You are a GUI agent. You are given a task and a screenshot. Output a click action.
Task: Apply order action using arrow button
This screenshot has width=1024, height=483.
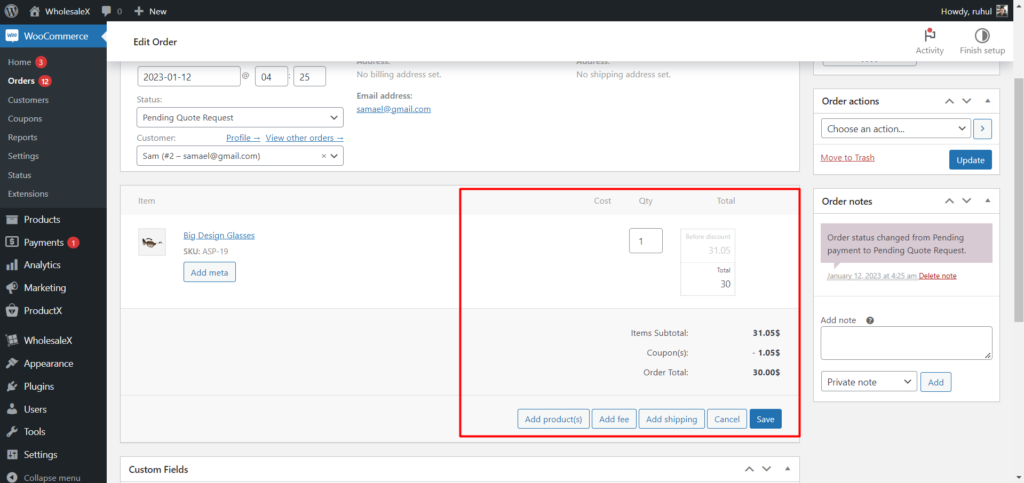tap(982, 129)
